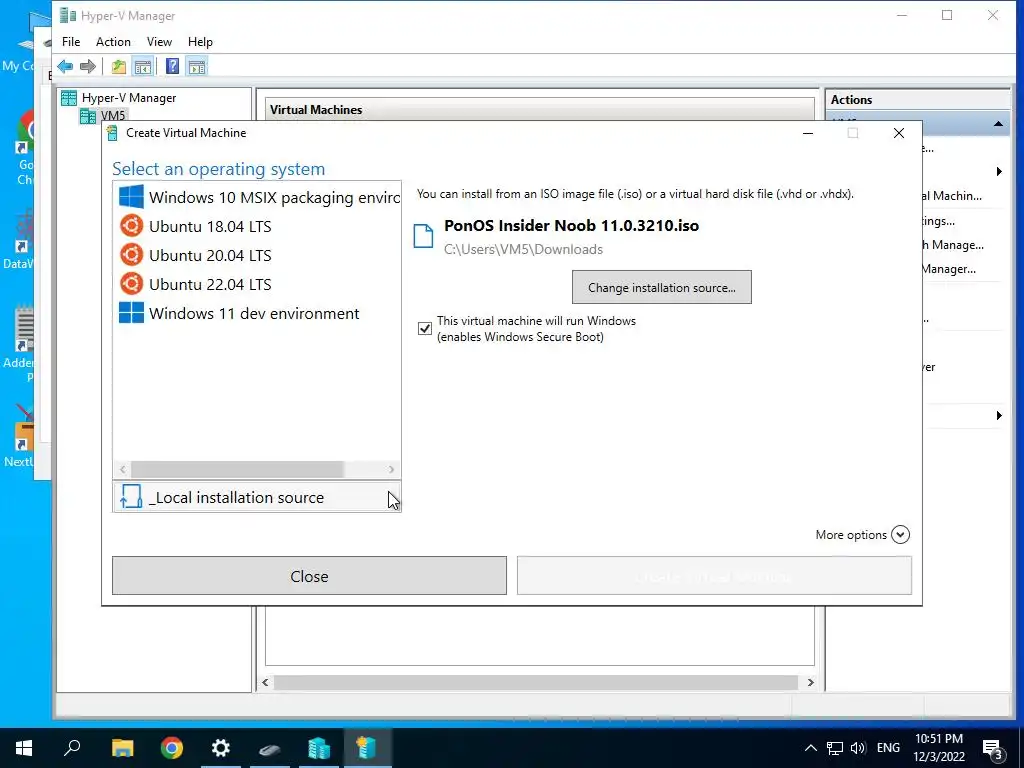The height and width of the screenshot is (768, 1024).
Task: Click the ENG language indicator
Action: 888,748
